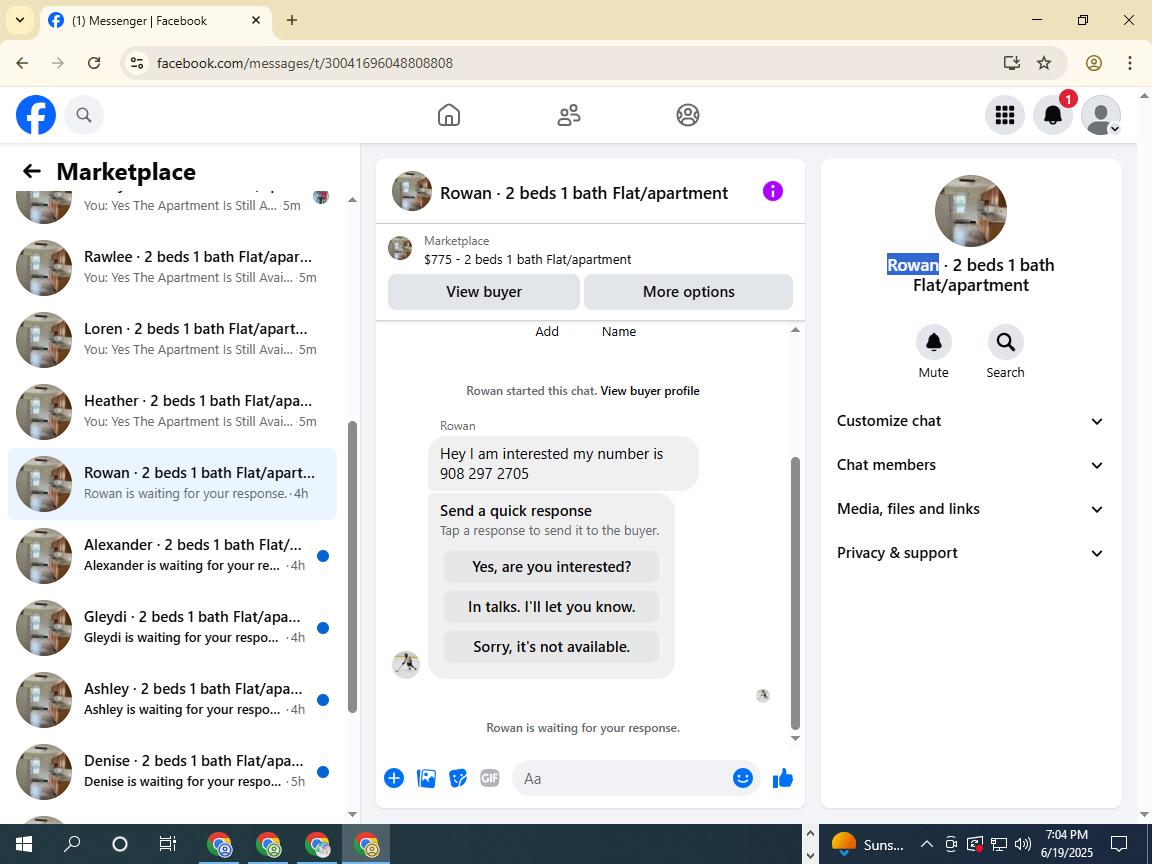Image resolution: width=1152 pixels, height=864 pixels.
Task: Open Ashley conversation in the list
Action: [x=173, y=699]
